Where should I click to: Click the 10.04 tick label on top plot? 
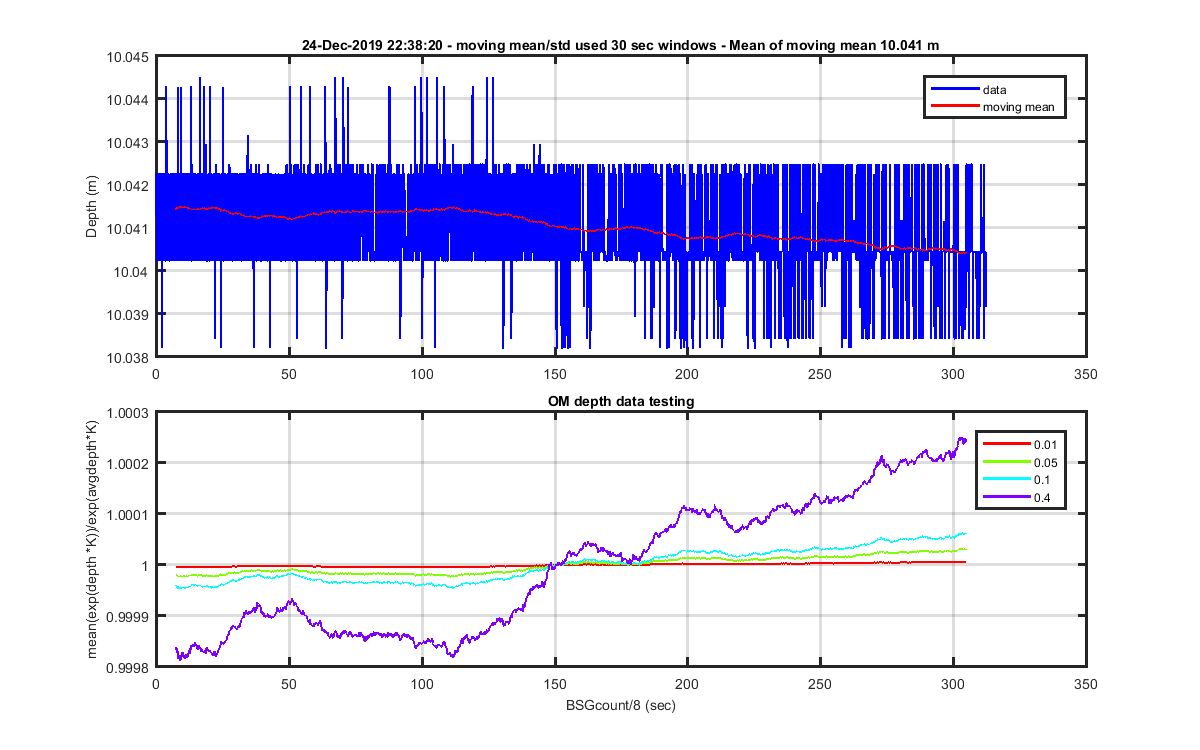131,272
